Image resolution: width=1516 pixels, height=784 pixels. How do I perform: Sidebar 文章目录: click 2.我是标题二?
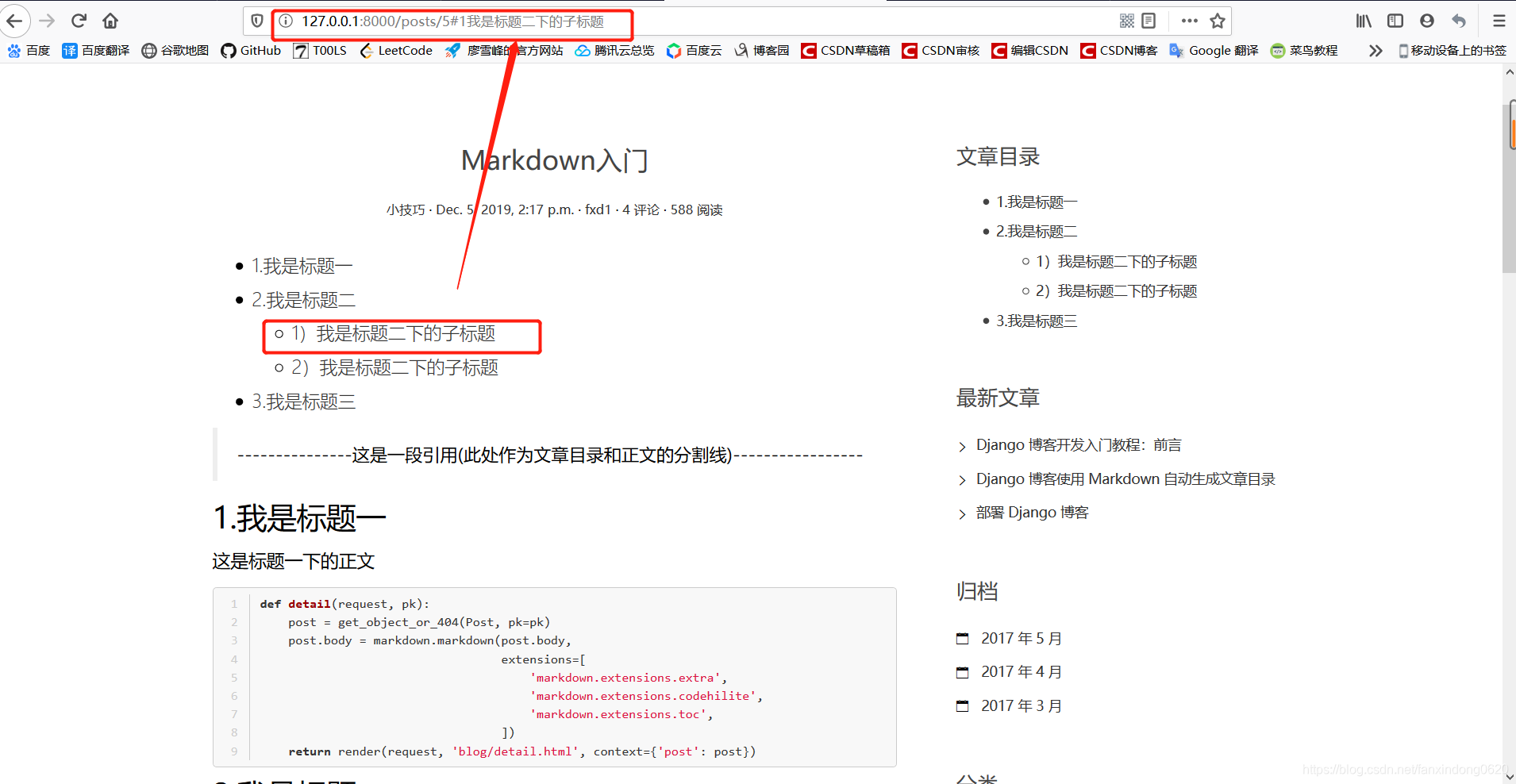click(1037, 232)
